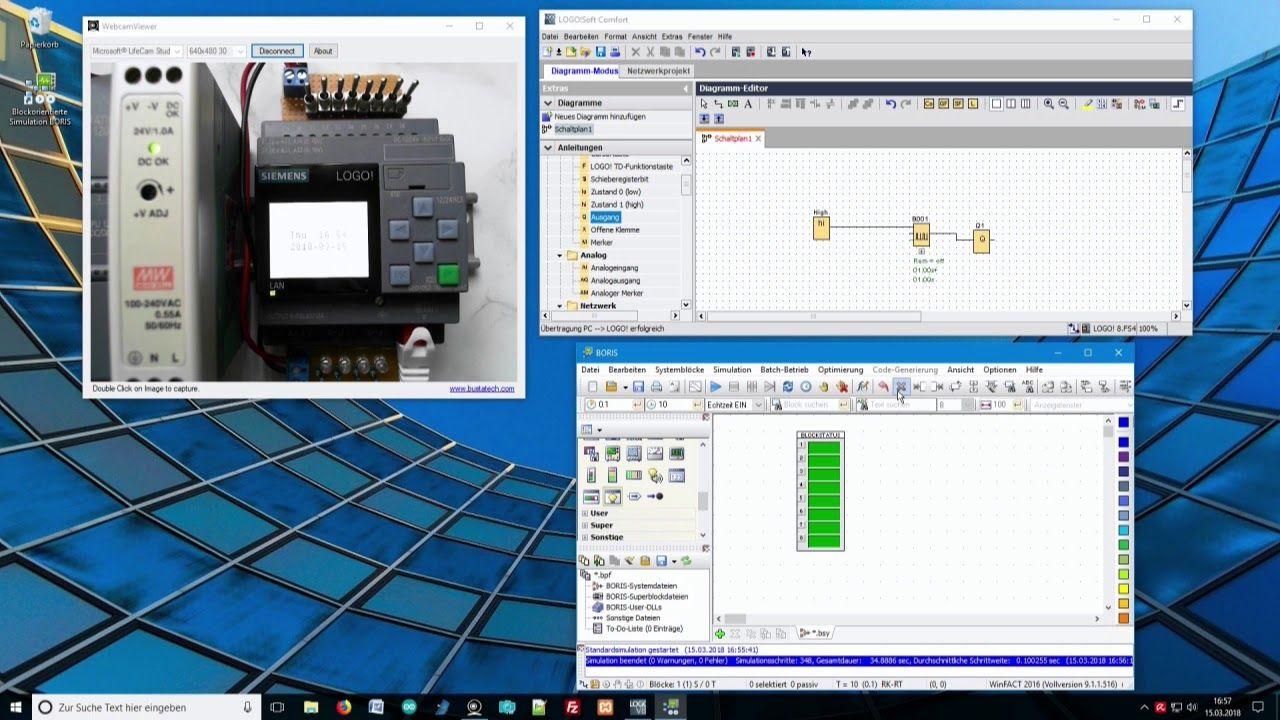Choose the connect wire tool in Diagramm-Editor
The width and height of the screenshot is (1280, 720).
[718, 104]
